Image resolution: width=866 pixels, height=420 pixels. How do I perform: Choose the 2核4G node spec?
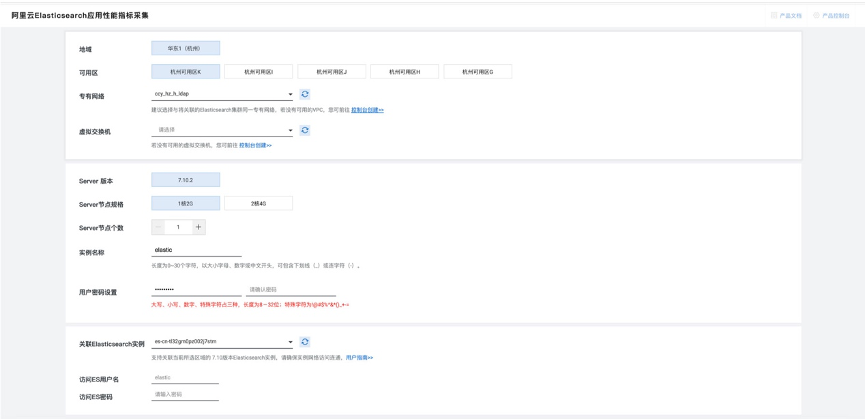(258, 203)
